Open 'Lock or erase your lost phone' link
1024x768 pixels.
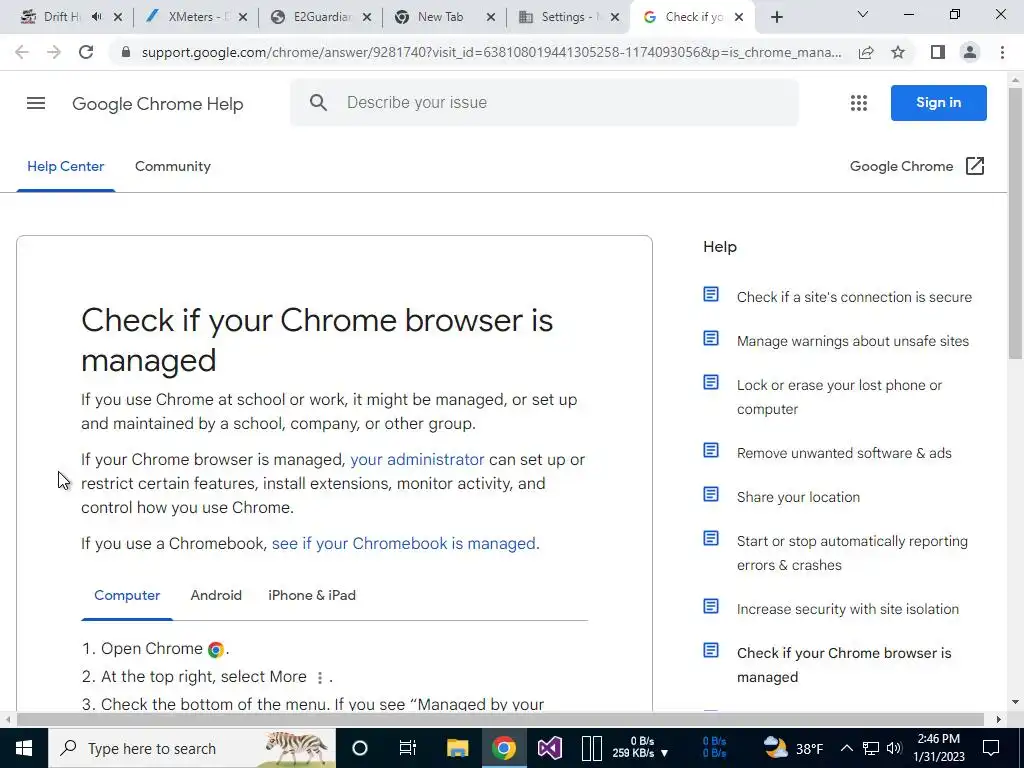(x=839, y=397)
